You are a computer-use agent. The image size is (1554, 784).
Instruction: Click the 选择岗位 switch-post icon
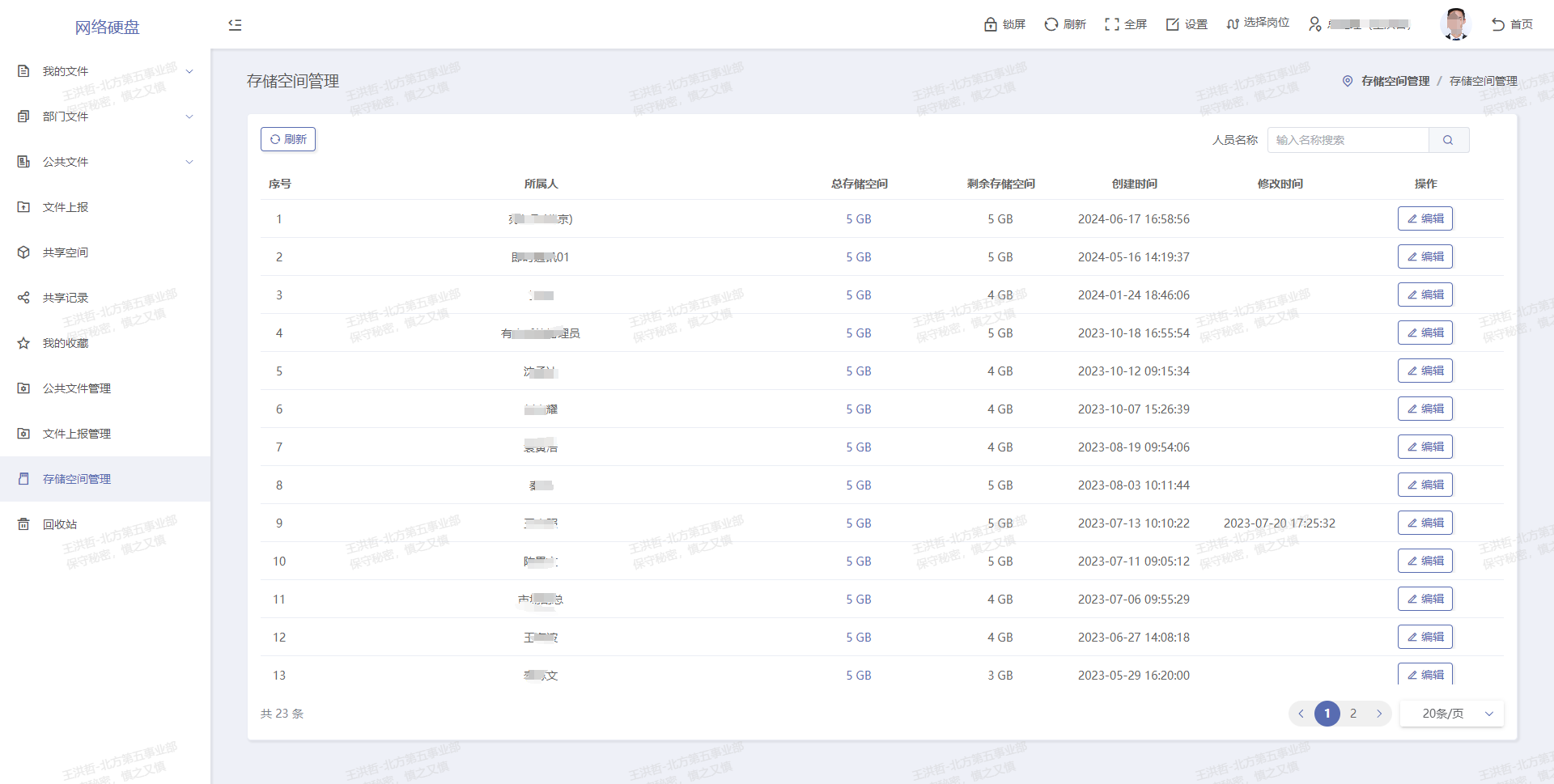[1233, 23]
